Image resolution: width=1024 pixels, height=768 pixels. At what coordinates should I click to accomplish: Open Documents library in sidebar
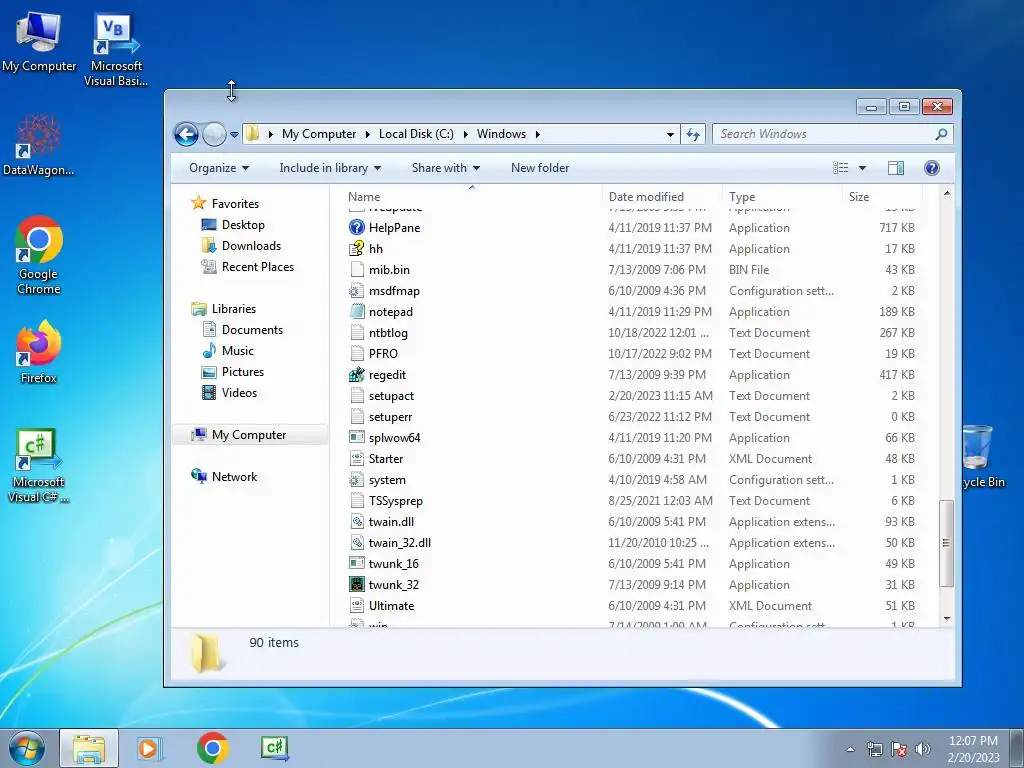[252, 330]
